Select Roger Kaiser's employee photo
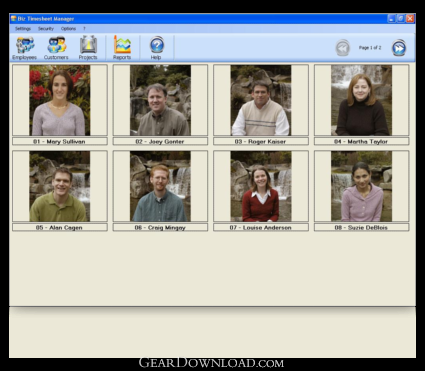Viewport: 425px width, 371px height. [x=261, y=100]
